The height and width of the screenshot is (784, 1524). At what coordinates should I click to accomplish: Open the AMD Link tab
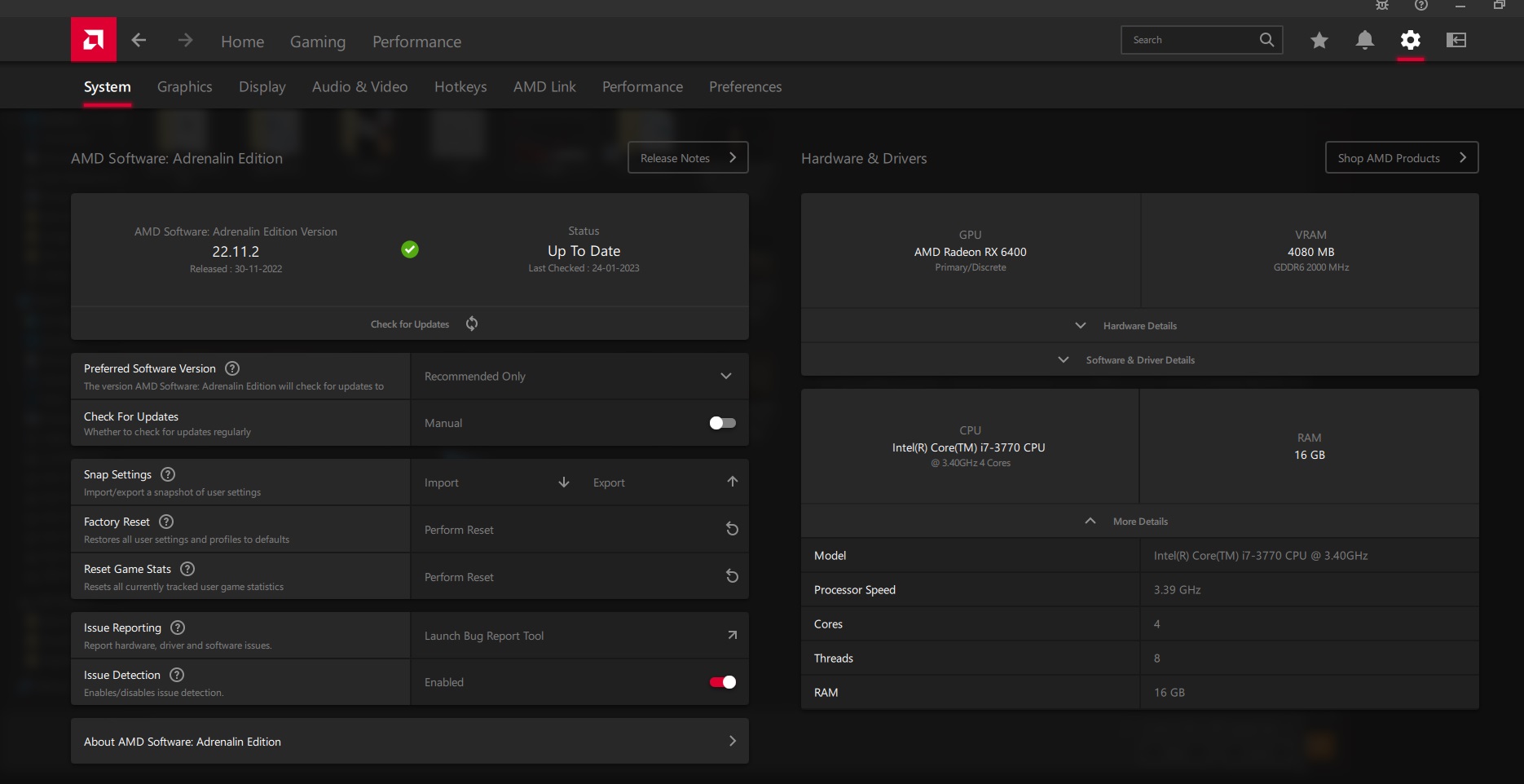point(544,86)
